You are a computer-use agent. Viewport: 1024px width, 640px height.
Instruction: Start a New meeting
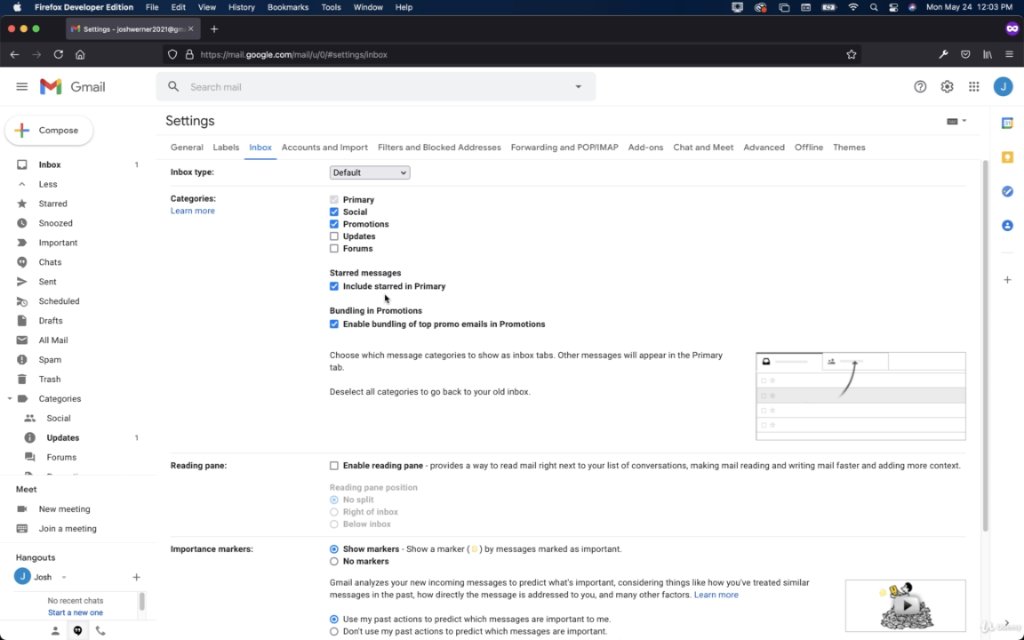coord(64,509)
